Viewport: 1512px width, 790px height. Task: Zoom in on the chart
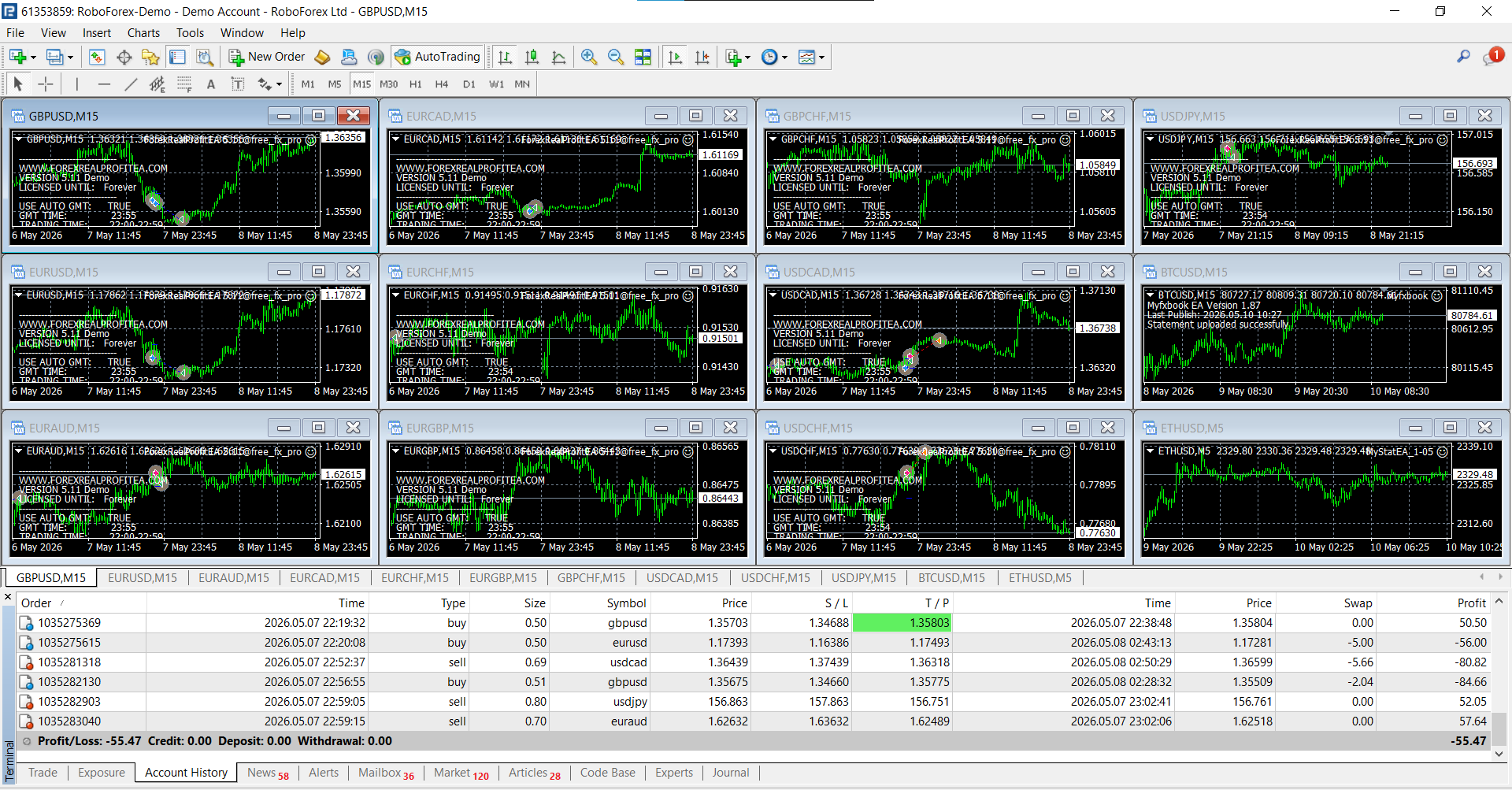[x=588, y=57]
